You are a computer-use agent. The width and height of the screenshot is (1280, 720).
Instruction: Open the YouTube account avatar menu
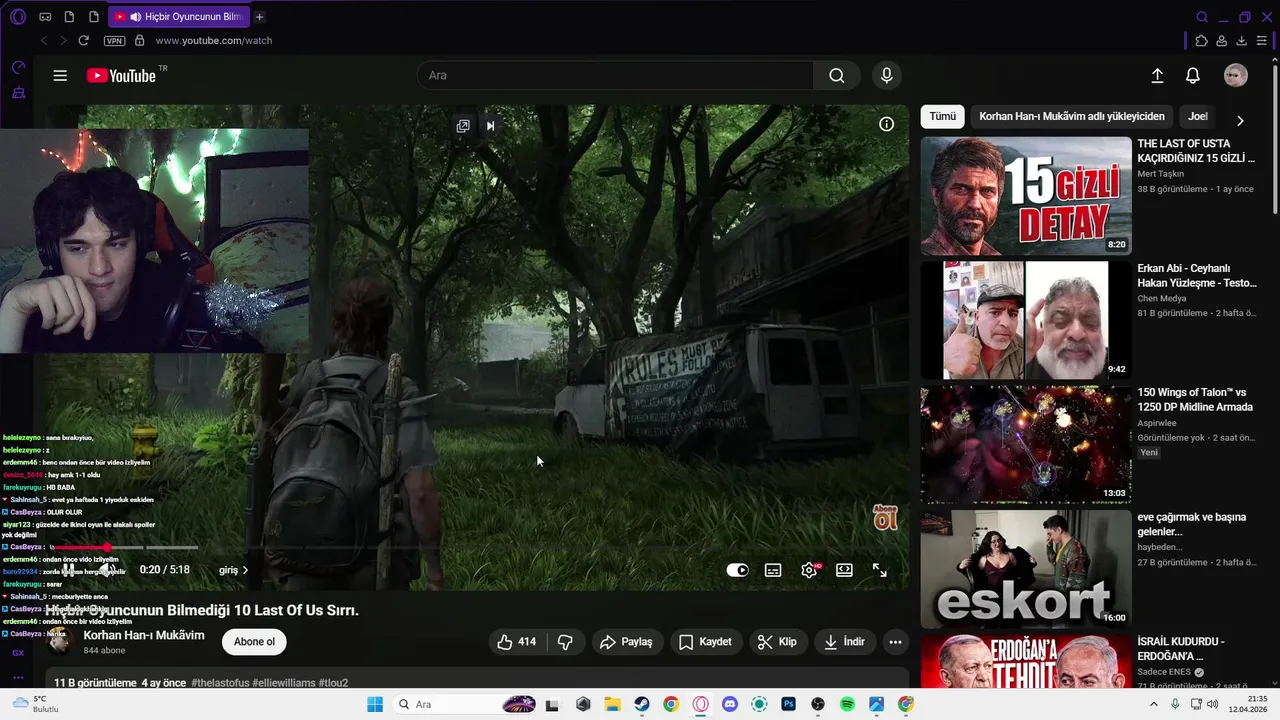pyautogui.click(x=1236, y=76)
